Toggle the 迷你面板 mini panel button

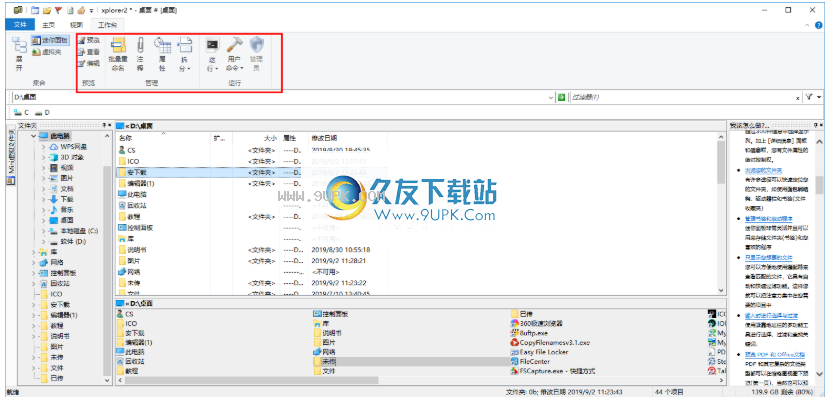point(50,40)
